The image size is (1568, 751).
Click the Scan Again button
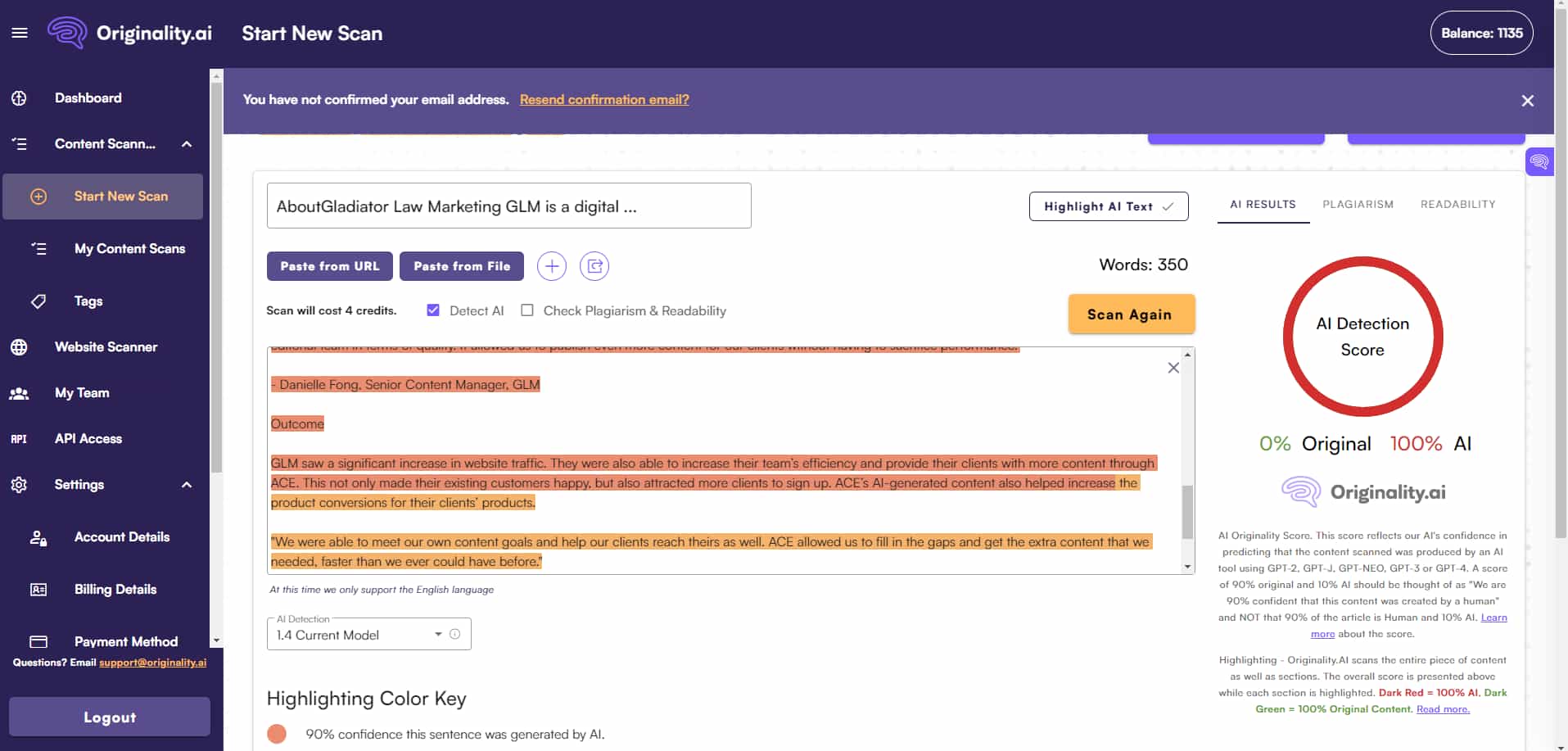[x=1132, y=314]
